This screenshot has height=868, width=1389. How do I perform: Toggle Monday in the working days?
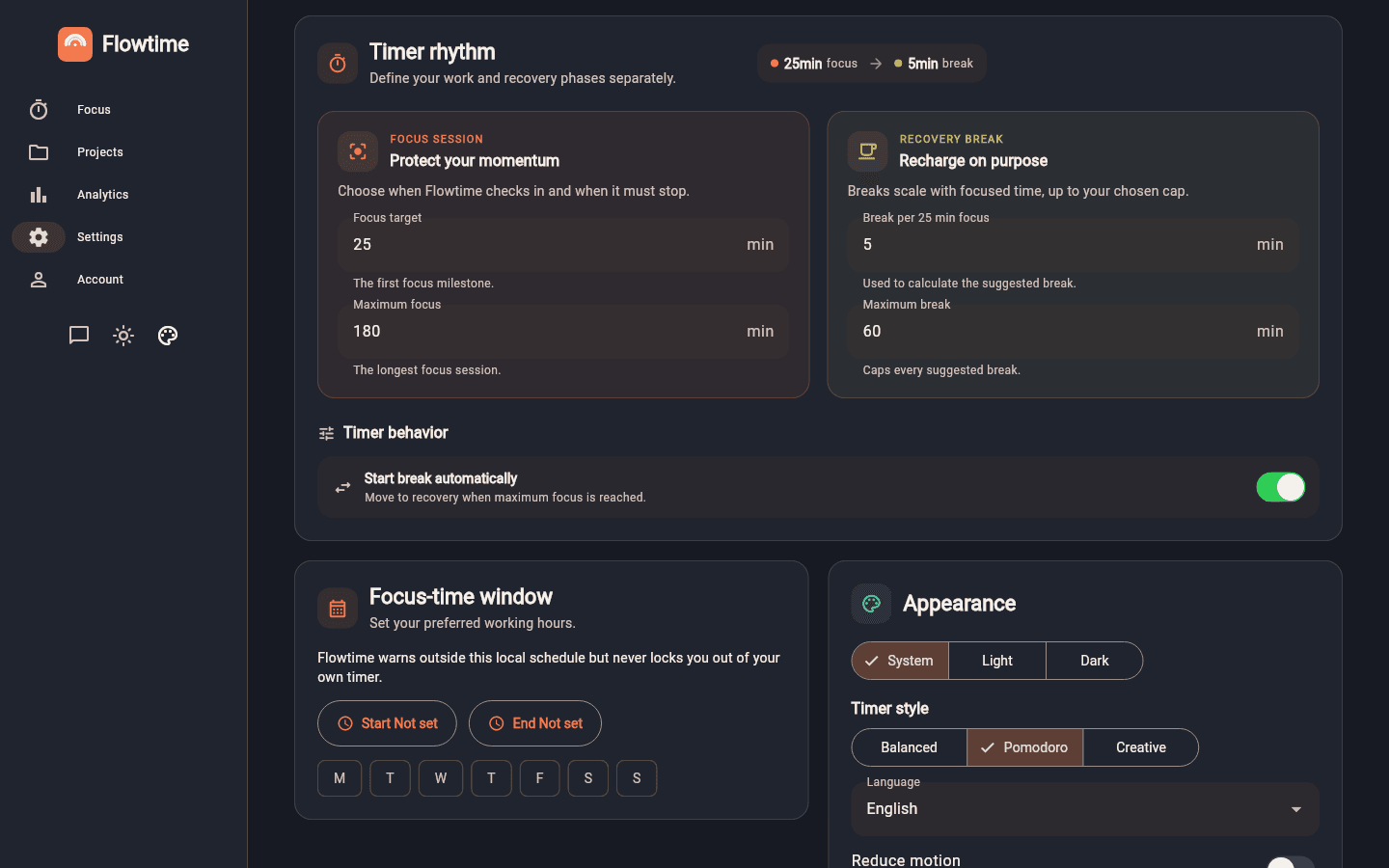pos(340,778)
